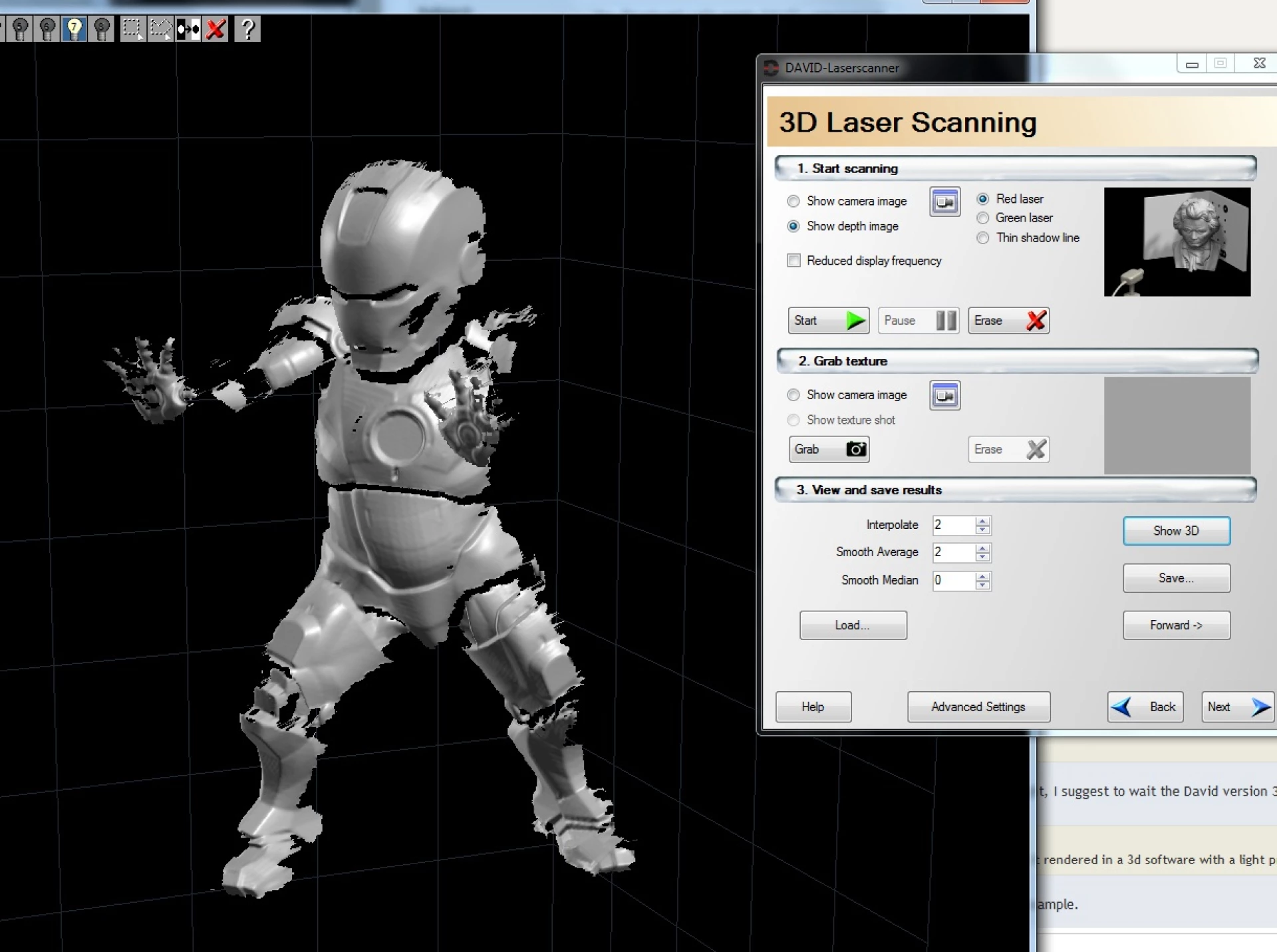The width and height of the screenshot is (1277, 952).
Task: Enable Reduced display frequency
Action: [793, 261]
